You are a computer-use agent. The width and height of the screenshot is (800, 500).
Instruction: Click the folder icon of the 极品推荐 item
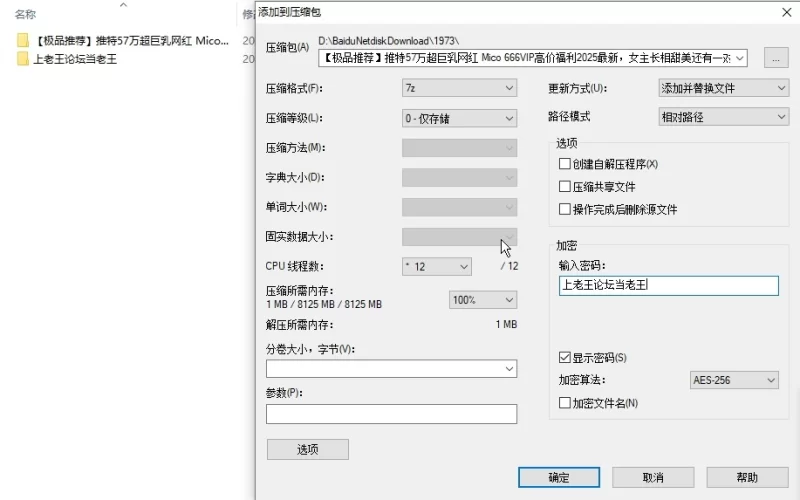[22, 40]
